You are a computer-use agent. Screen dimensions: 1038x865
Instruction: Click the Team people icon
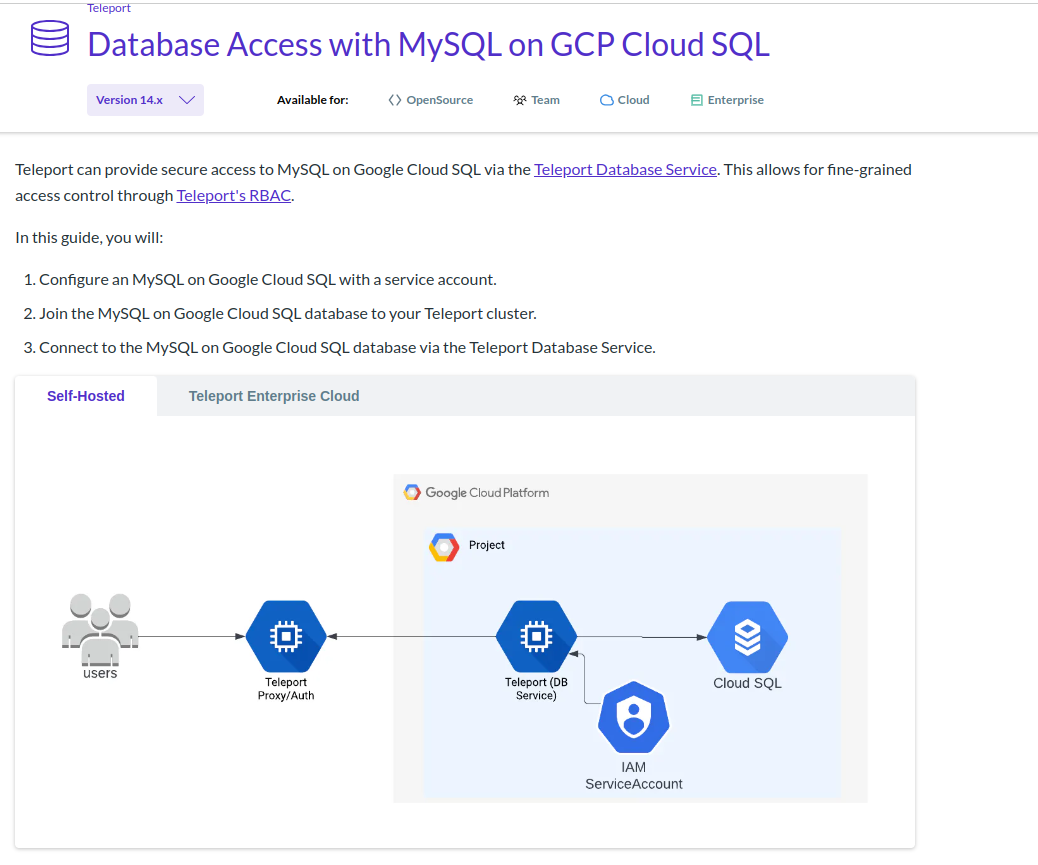(520, 100)
